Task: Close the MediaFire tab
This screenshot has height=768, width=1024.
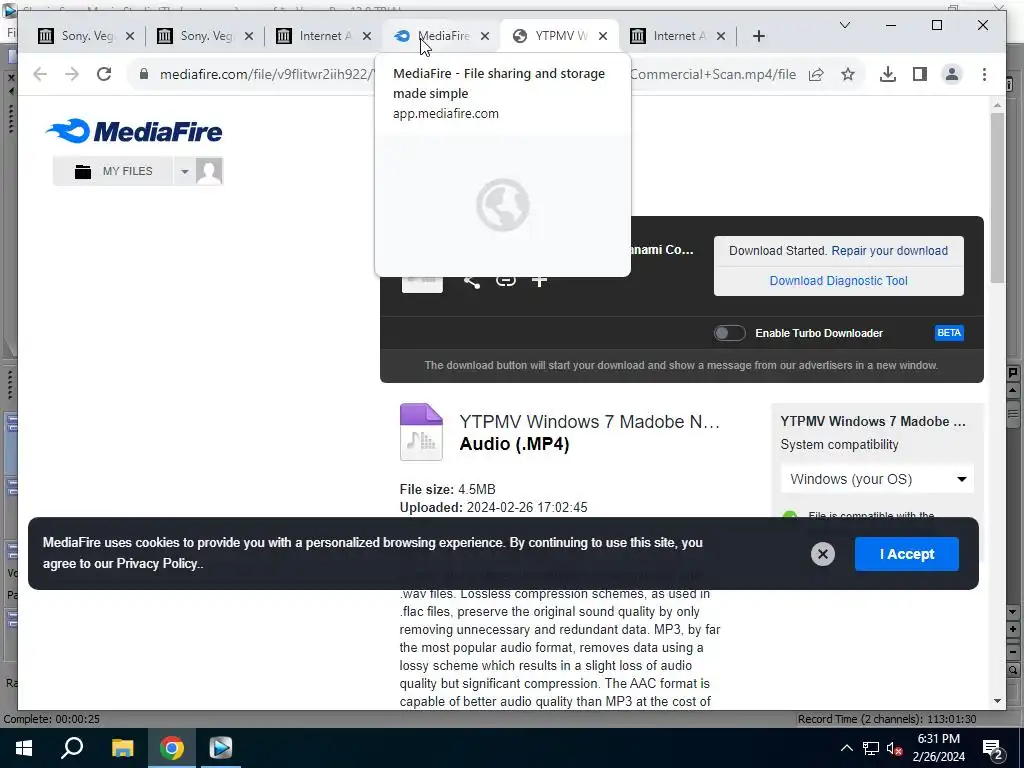Action: click(x=485, y=36)
